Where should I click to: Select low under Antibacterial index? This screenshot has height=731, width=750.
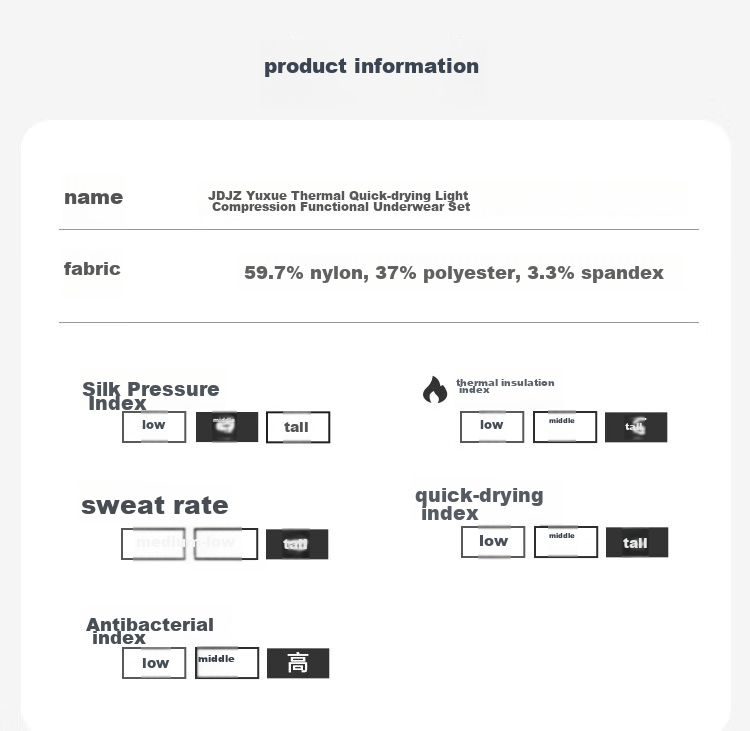(154, 663)
